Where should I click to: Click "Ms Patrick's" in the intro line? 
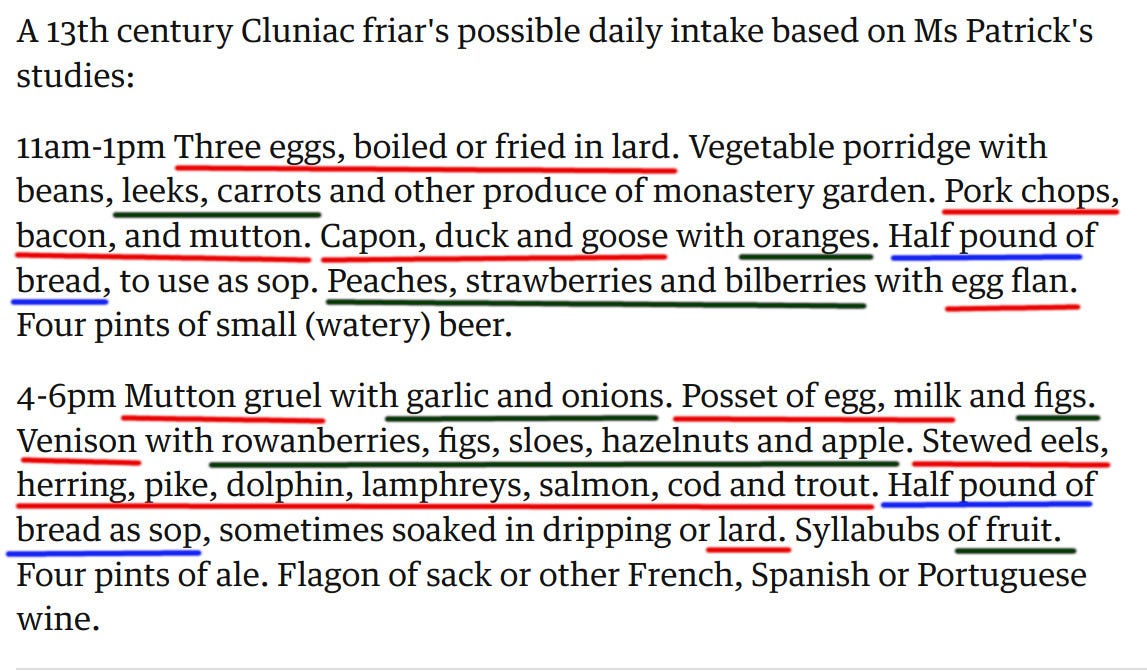(1003, 32)
